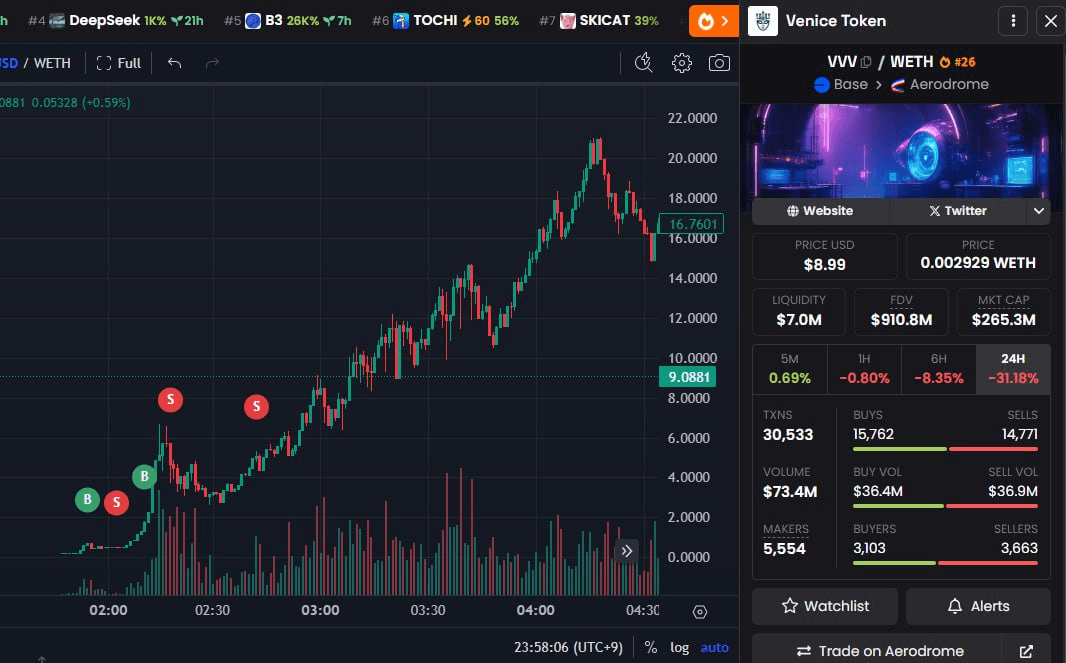Open the timezone clock (UTC+9) selector
This screenshot has height=663, width=1066.
tap(568, 647)
